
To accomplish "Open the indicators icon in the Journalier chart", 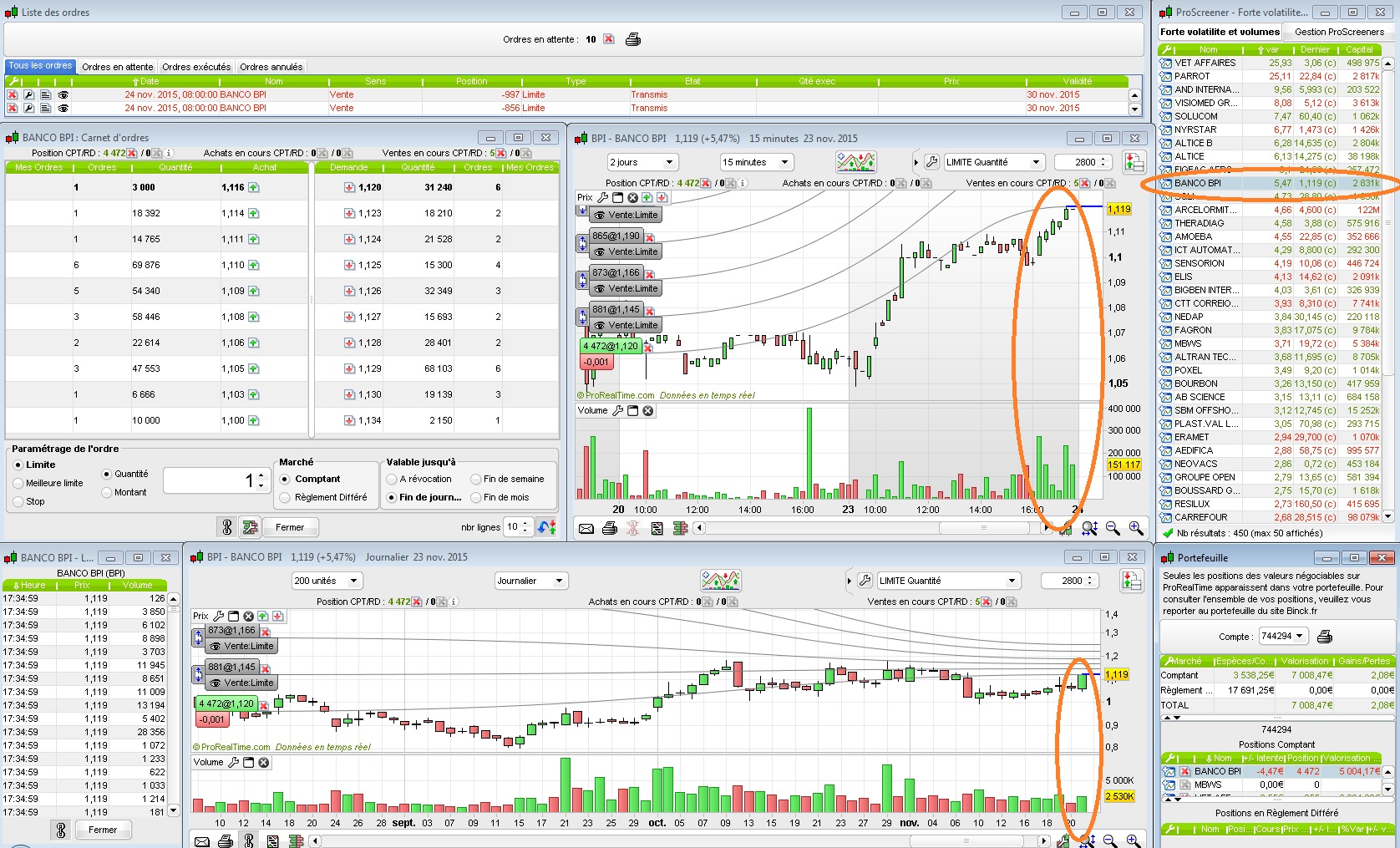I will pos(721,581).
